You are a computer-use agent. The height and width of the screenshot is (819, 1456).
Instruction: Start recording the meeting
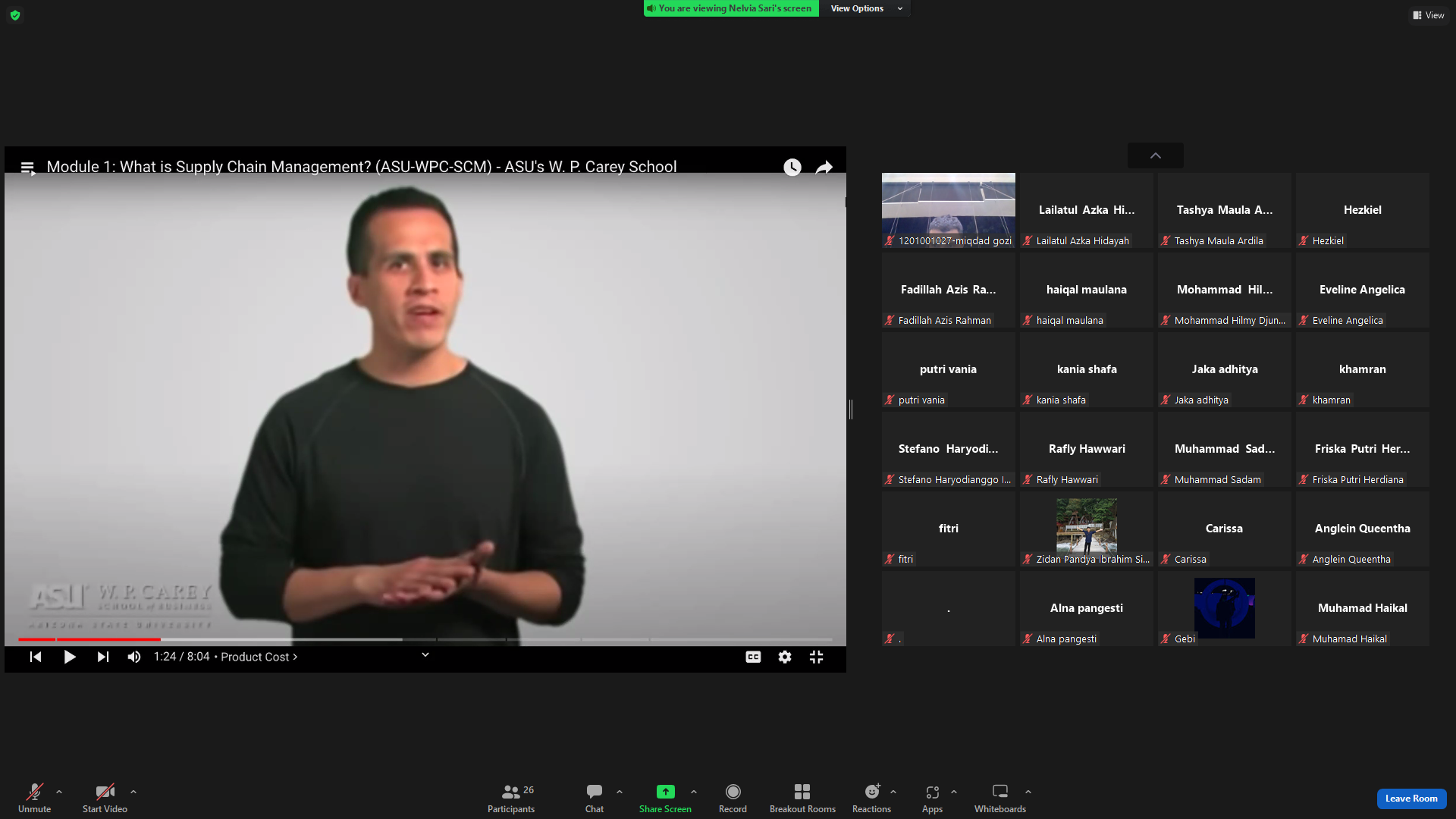tap(733, 798)
